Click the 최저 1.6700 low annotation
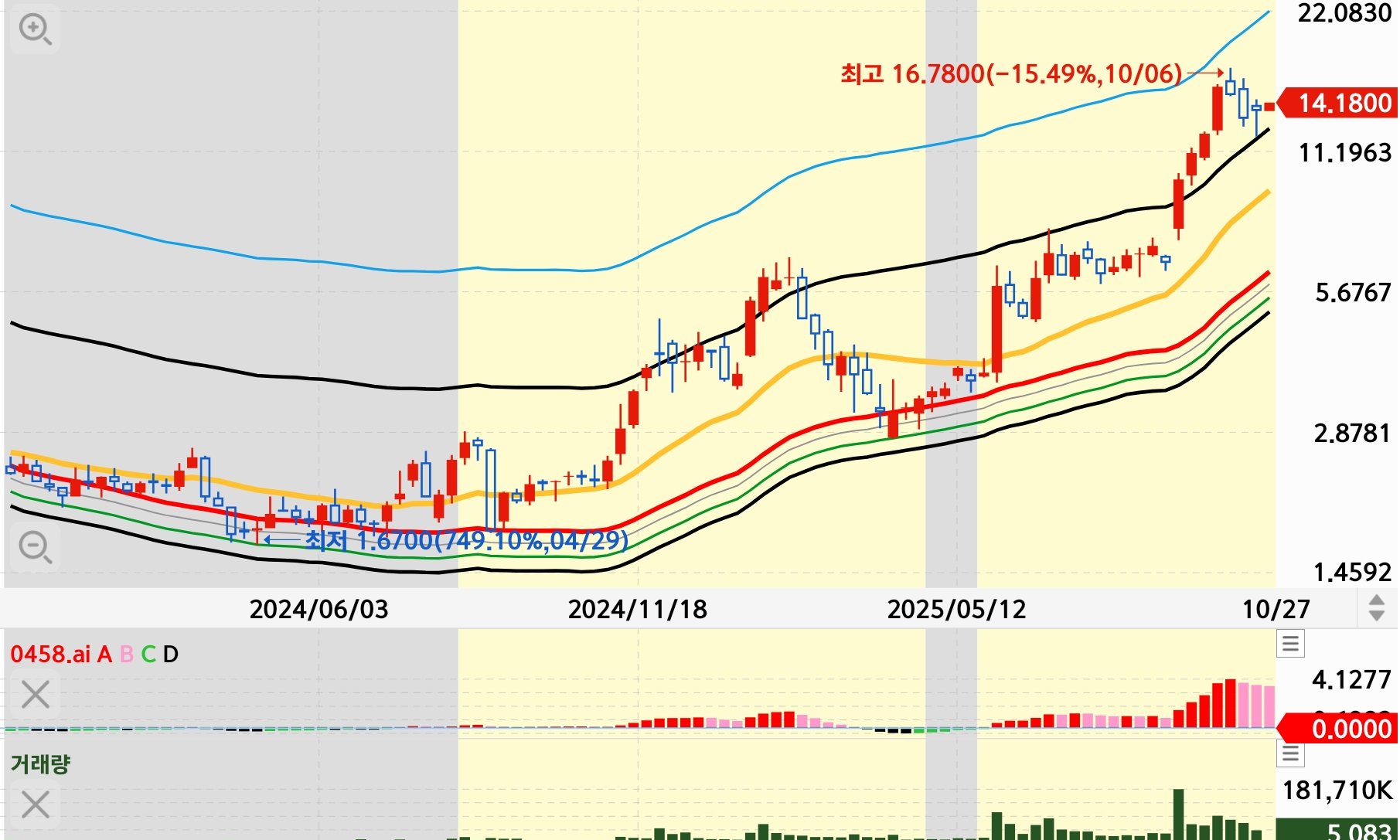 click(466, 539)
